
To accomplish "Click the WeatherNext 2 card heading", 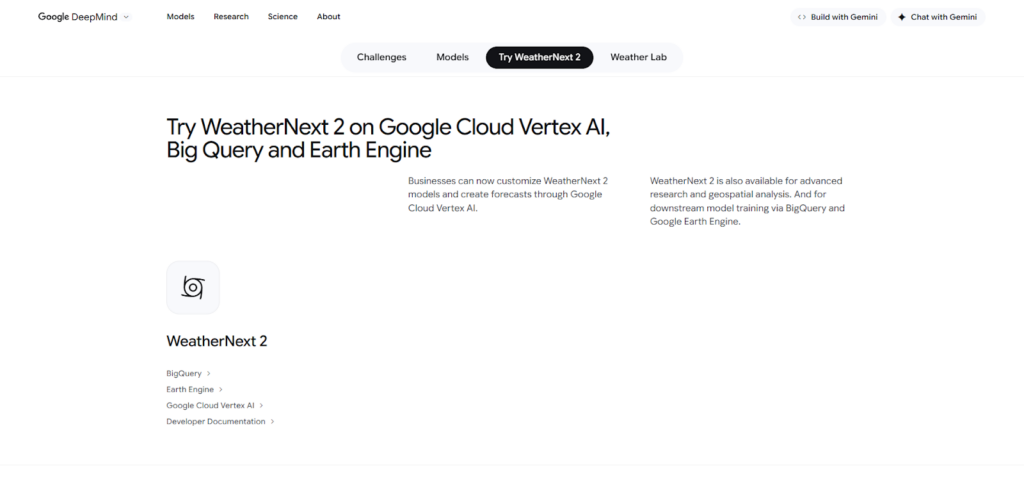I will tap(217, 341).
